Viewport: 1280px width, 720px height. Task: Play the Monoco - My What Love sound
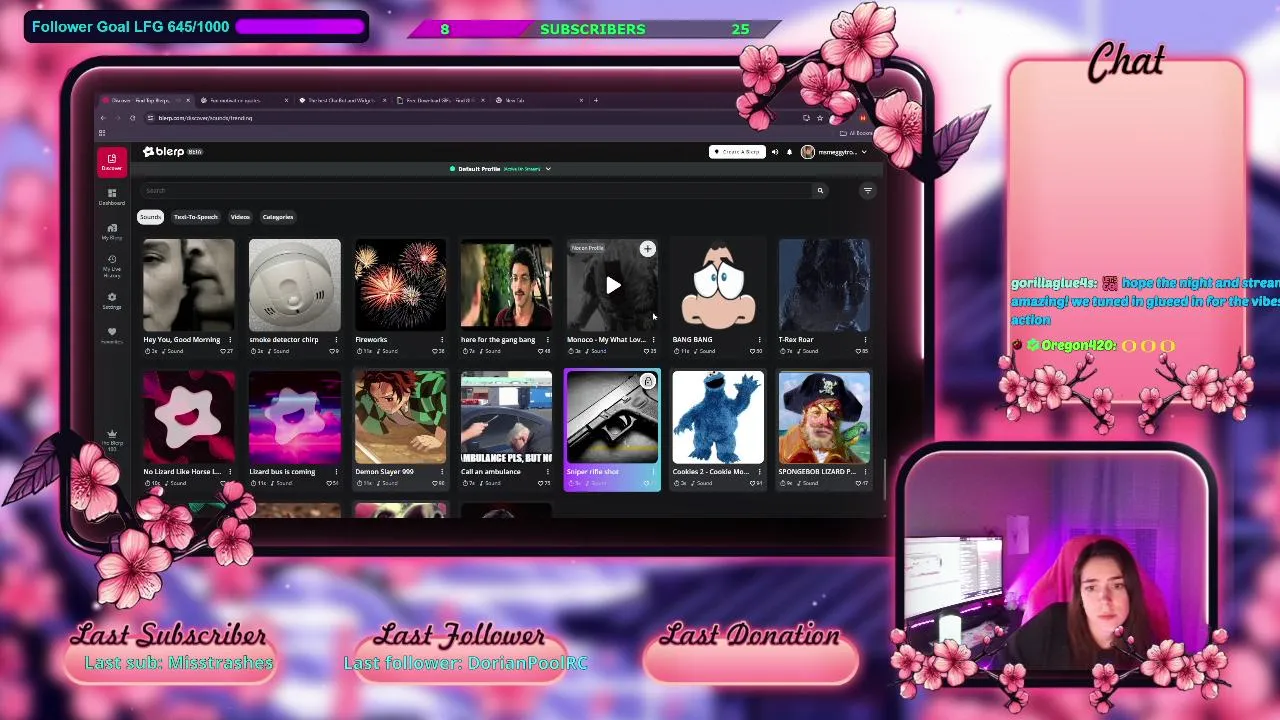613,286
